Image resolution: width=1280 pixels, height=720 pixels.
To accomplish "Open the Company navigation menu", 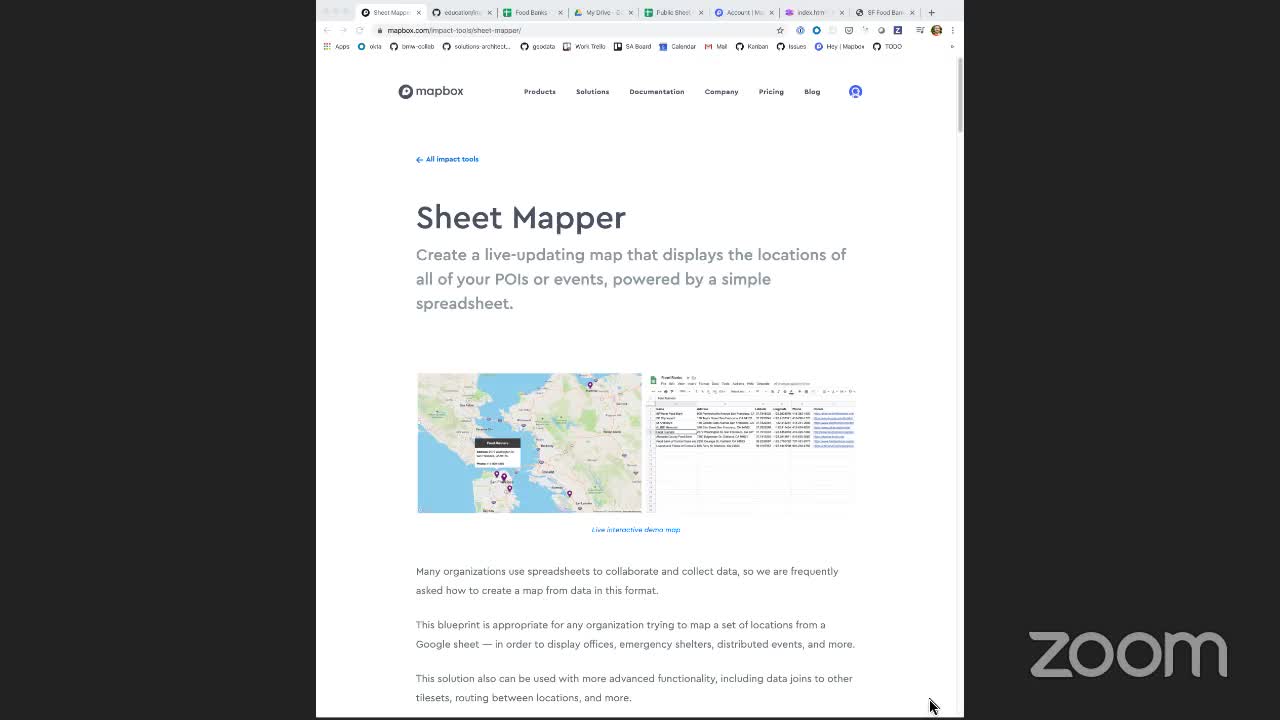I will (x=721, y=92).
